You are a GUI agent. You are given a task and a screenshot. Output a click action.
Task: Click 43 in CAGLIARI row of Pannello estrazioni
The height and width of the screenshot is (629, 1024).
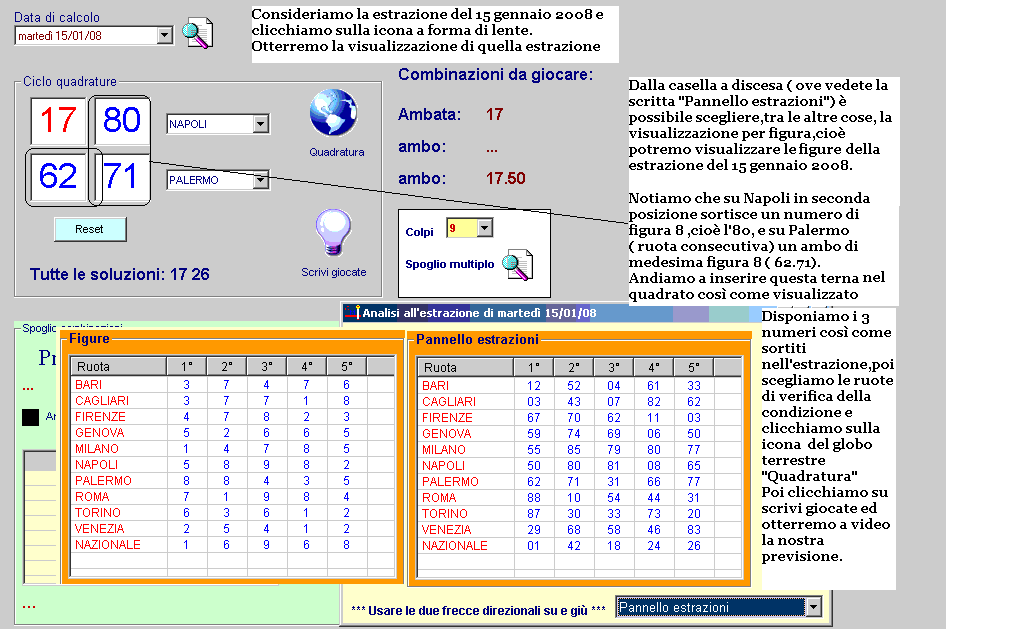(574, 402)
